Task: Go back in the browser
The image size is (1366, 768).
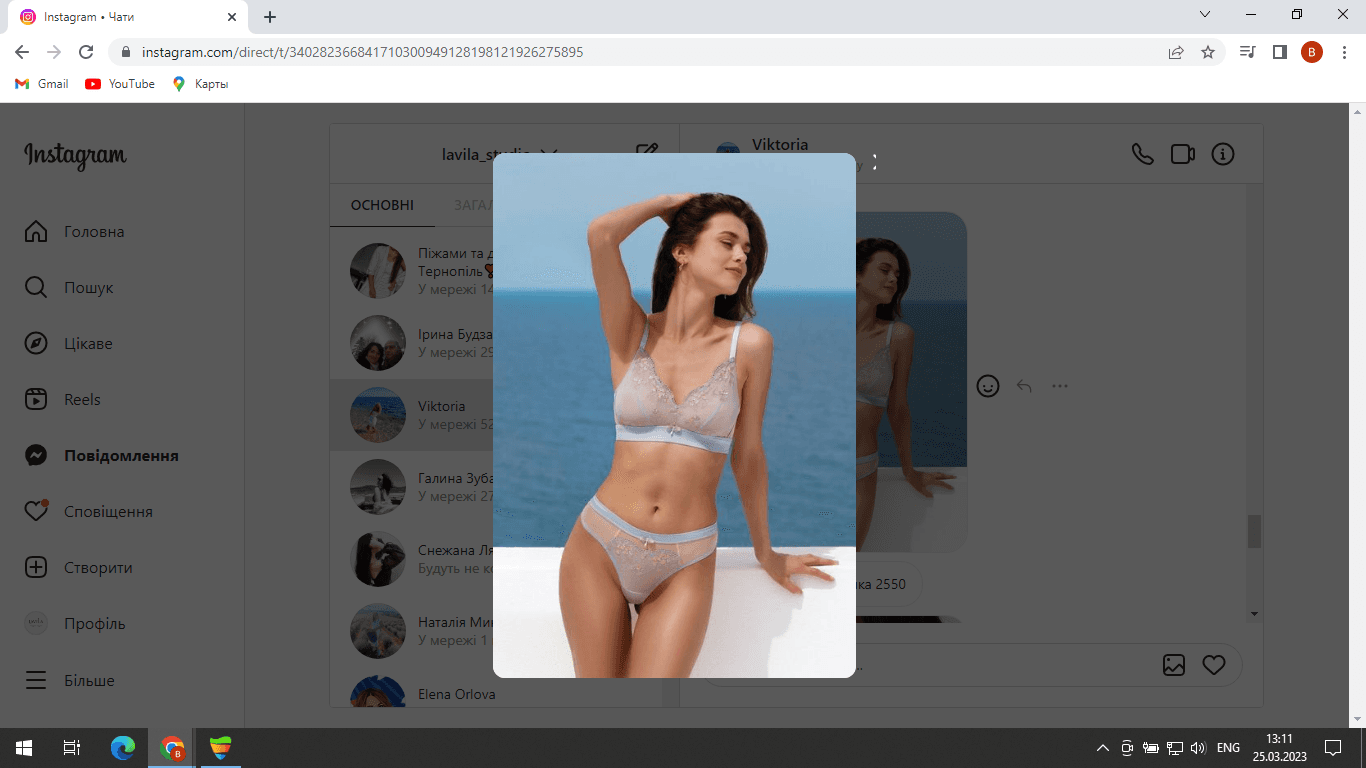Action: click(22, 52)
